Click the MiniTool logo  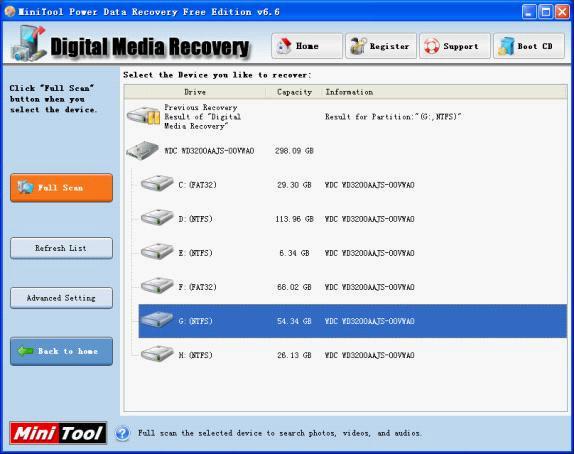click(x=58, y=433)
